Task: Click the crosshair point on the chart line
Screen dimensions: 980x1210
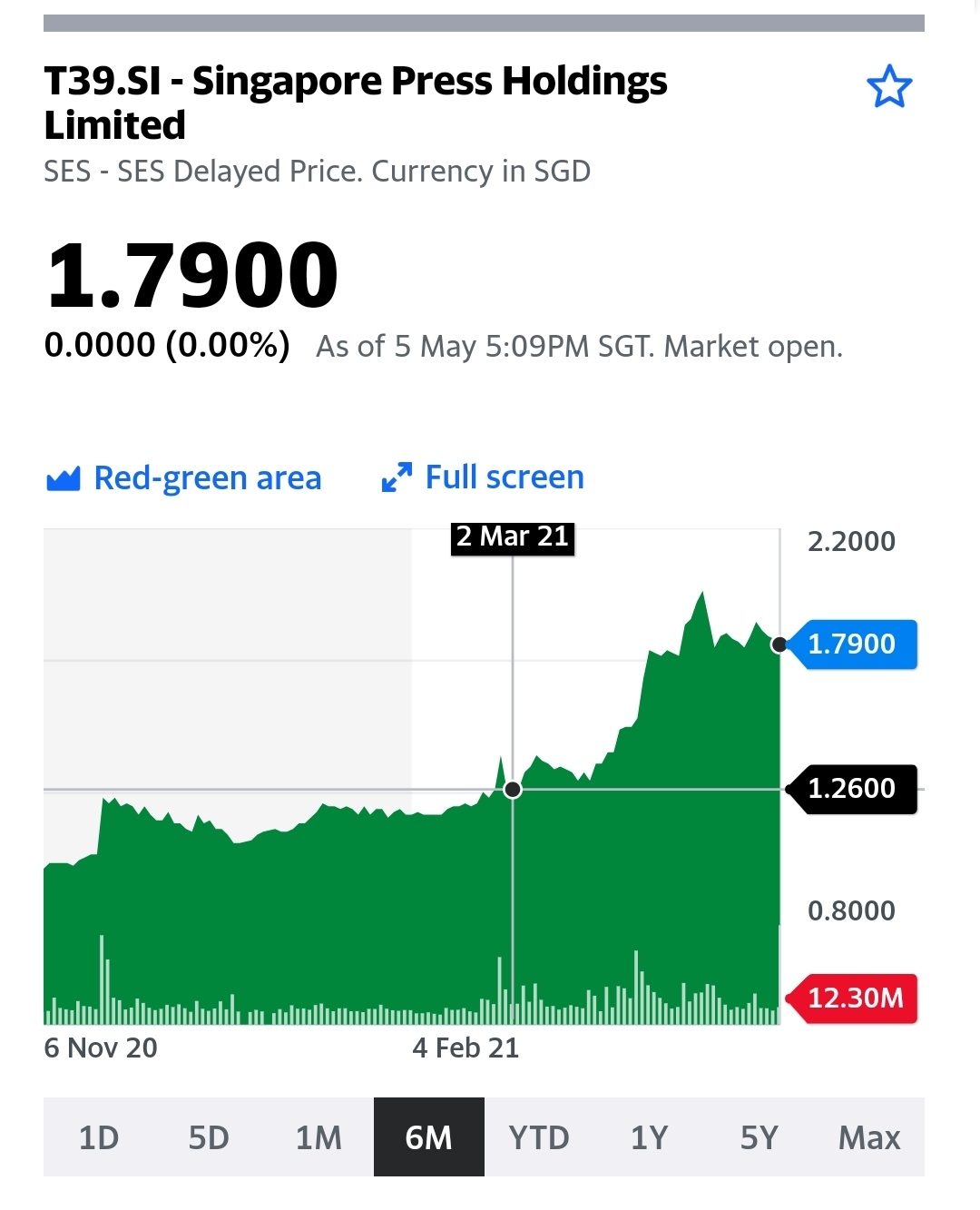Action: click(513, 789)
